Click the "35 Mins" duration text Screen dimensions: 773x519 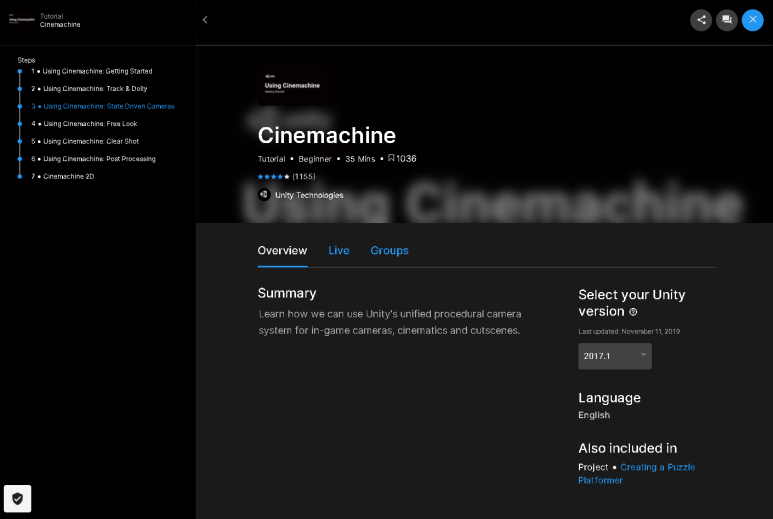point(360,159)
